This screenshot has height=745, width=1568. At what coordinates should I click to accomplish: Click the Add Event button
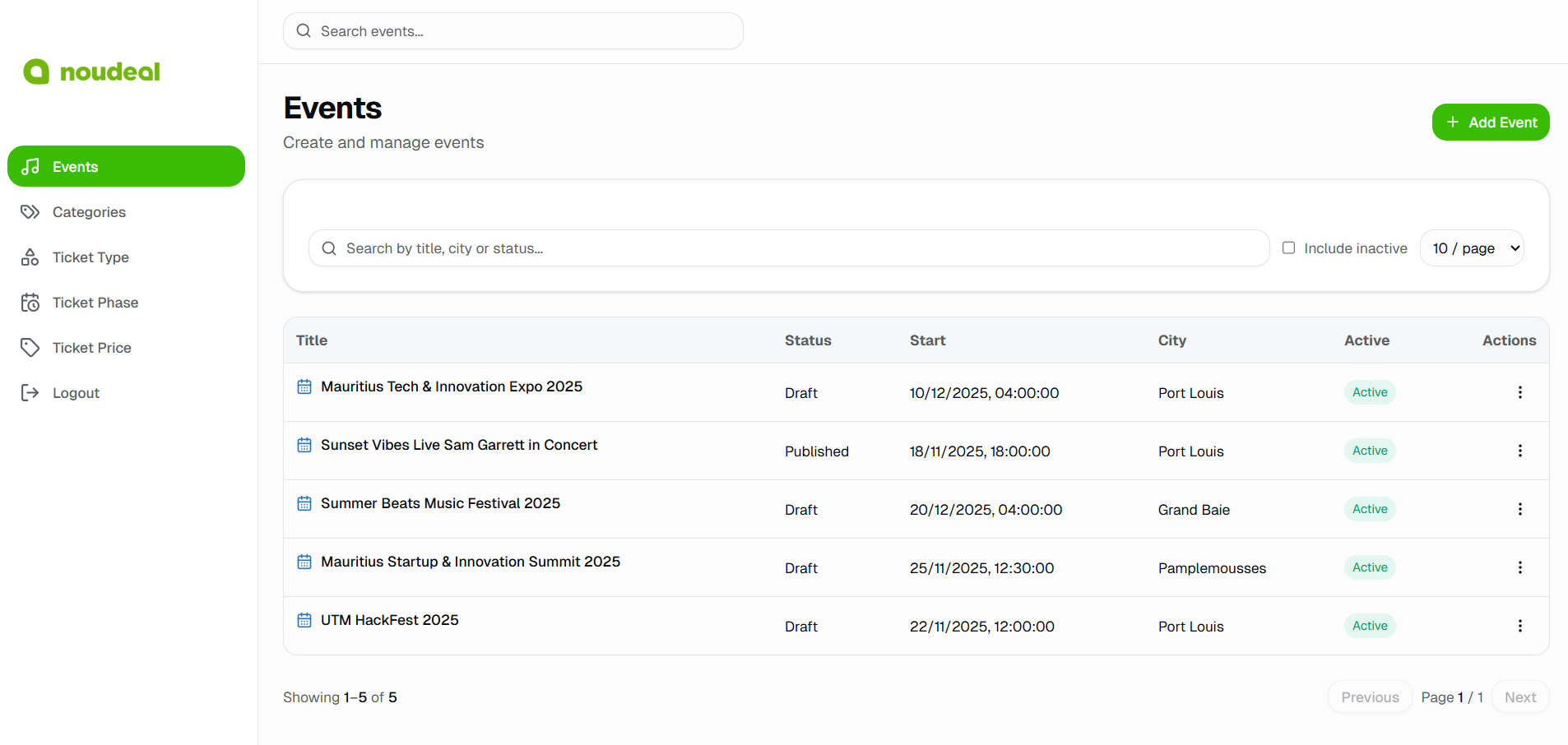click(x=1490, y=122)
